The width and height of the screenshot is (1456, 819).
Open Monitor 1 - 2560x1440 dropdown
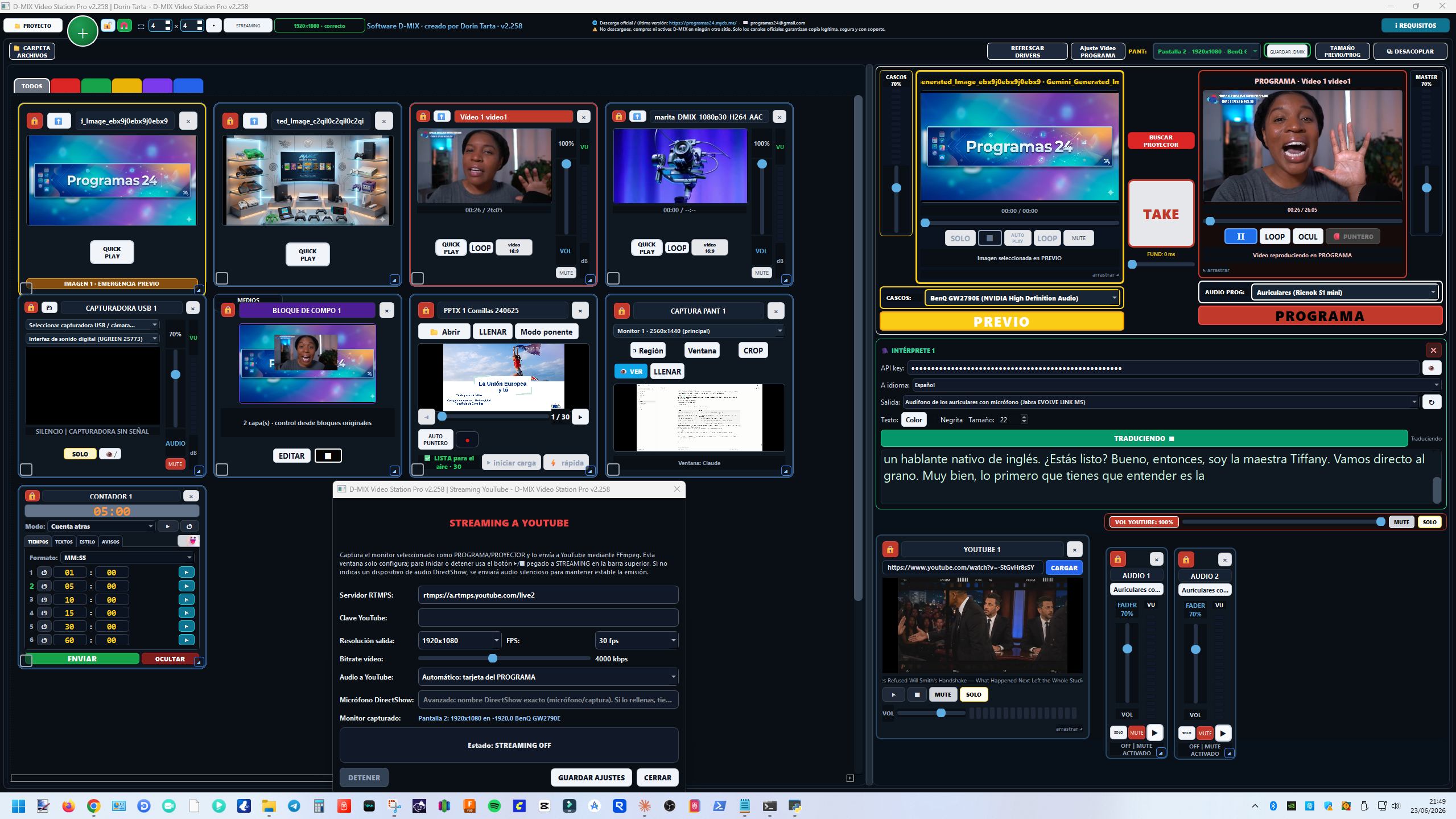click(699, 331)
